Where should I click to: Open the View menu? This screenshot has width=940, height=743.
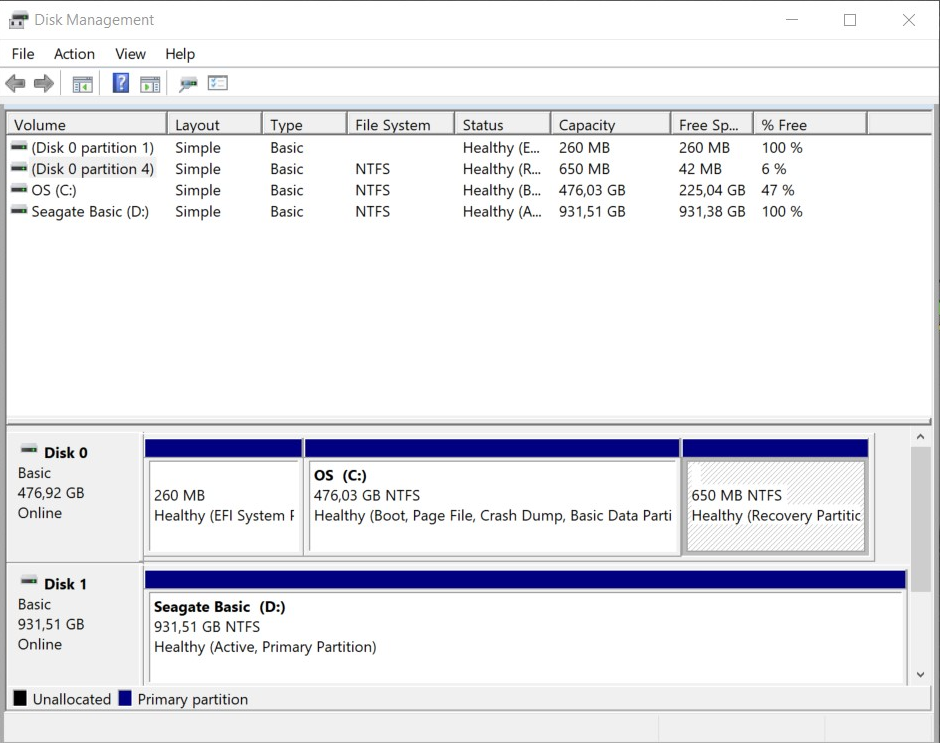pyautogui.click(x=130, y=54)
